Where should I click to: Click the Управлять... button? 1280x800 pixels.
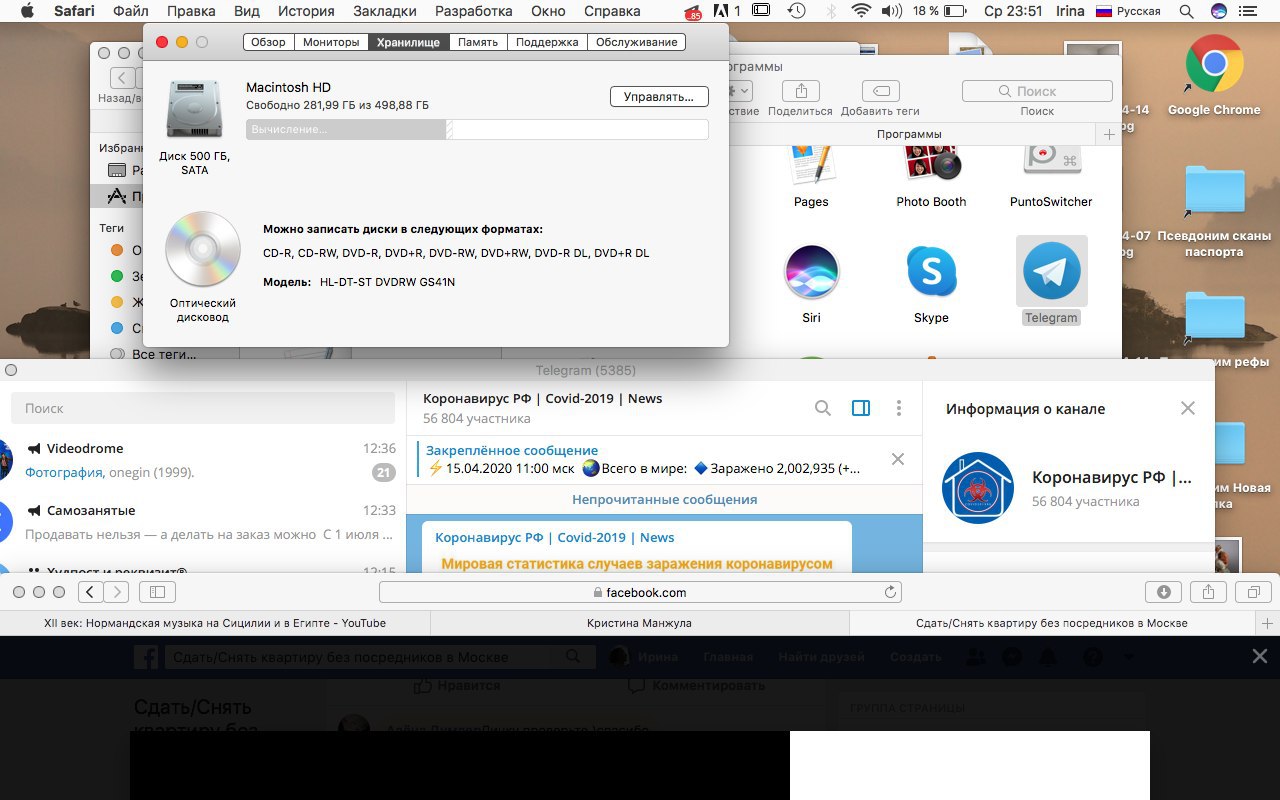click(x=659, y=97)
